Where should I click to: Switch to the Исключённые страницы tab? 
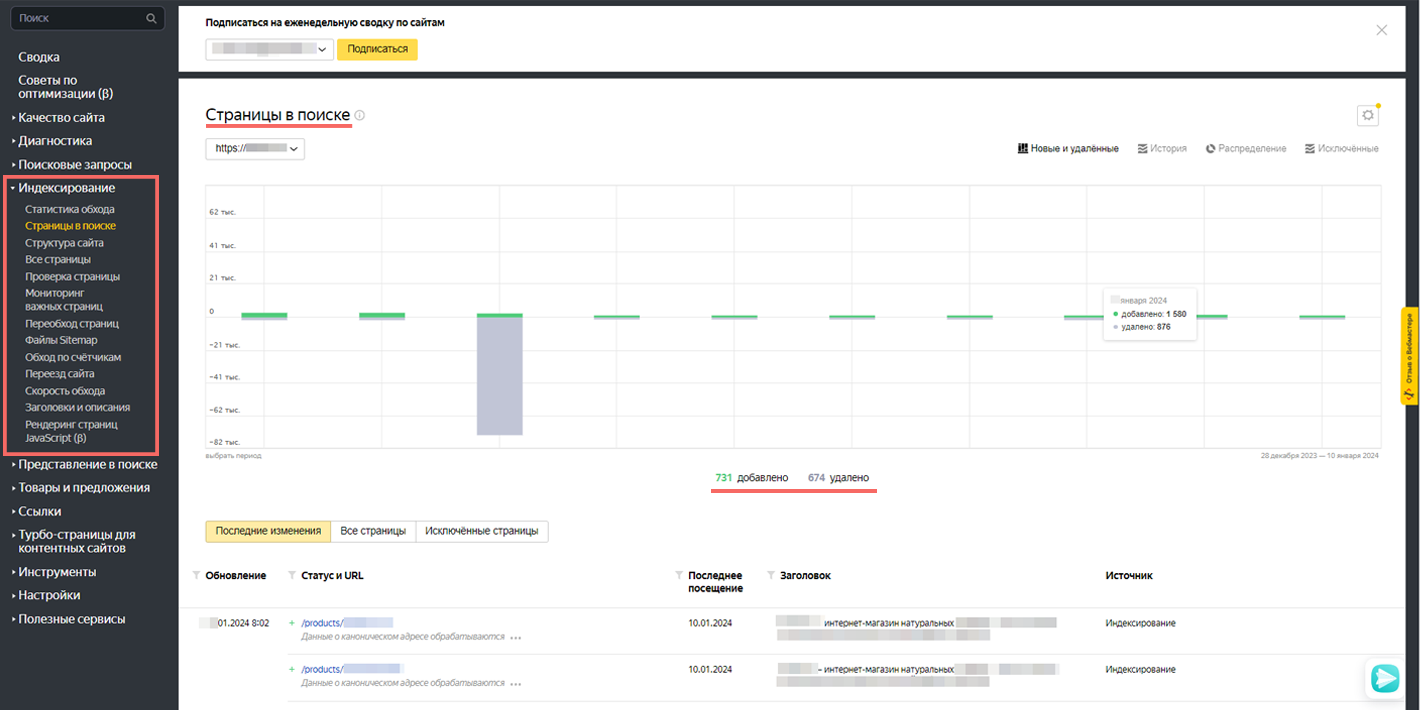[x=481, y=531]
